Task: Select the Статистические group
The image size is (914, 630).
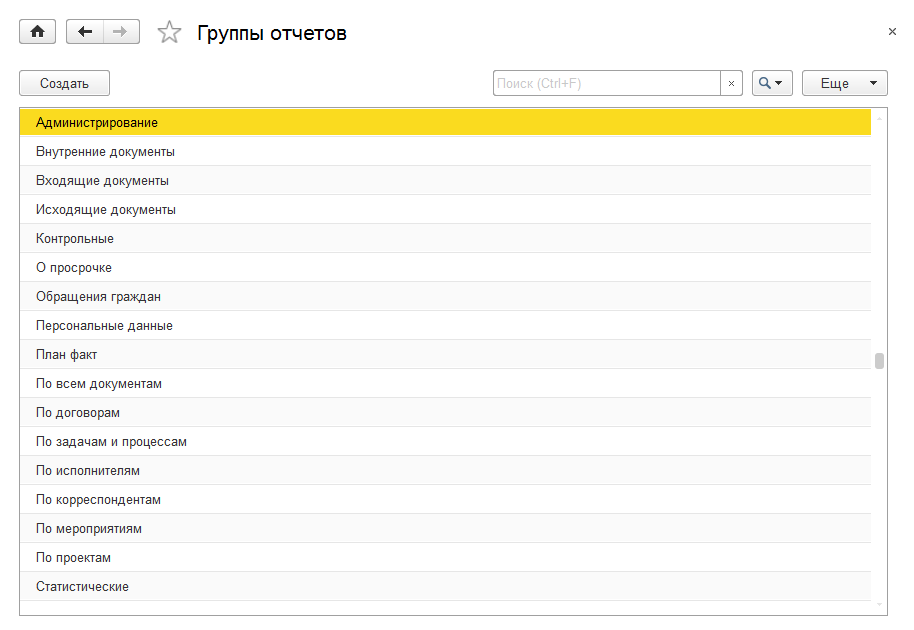Action: click(x=82, y=587)
